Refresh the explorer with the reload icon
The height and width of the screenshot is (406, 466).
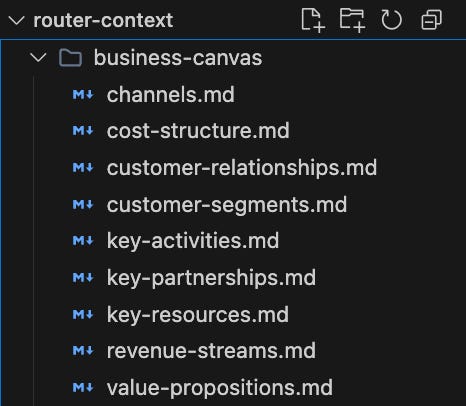pos(391,20)
